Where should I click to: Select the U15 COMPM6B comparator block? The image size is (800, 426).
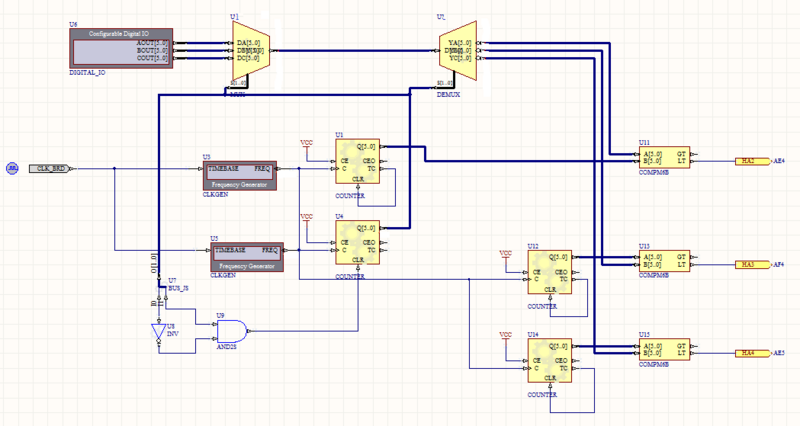click(x=667, y=350)
